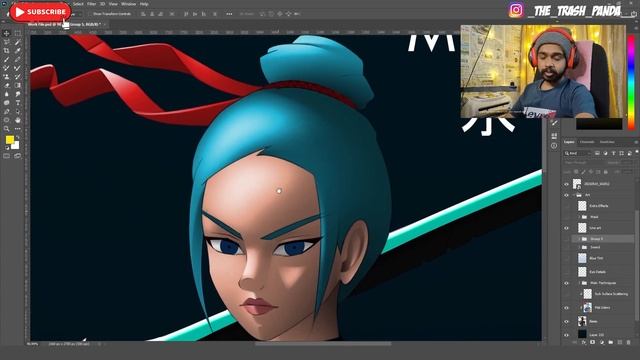This screenshot has width=640, height=360.
Task: Click the create new layer icon
Action: pyautogui.click(x=620, y=342)
